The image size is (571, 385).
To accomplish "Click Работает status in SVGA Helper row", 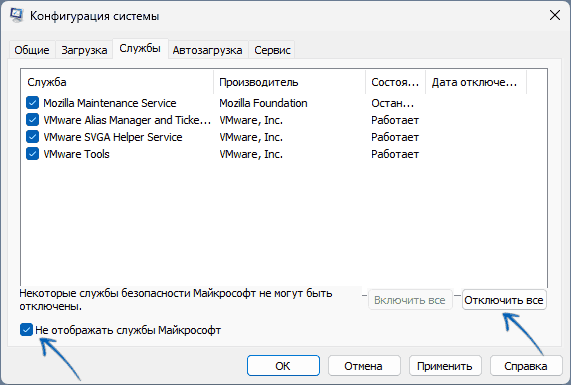I will point(395,137).
